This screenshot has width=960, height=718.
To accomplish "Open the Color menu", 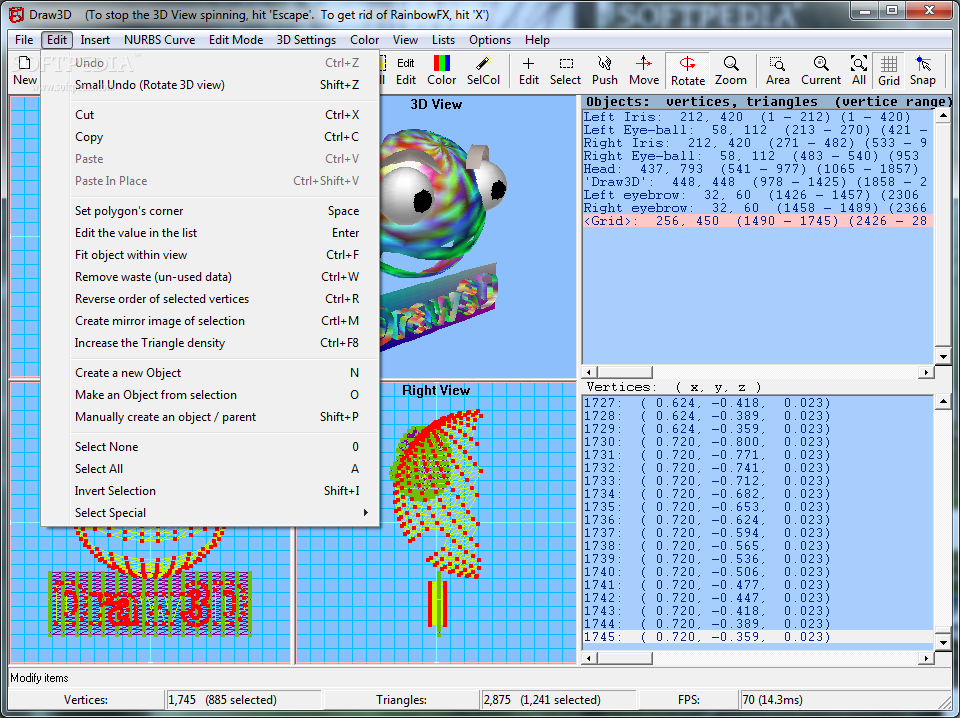I will pos(364,40).
